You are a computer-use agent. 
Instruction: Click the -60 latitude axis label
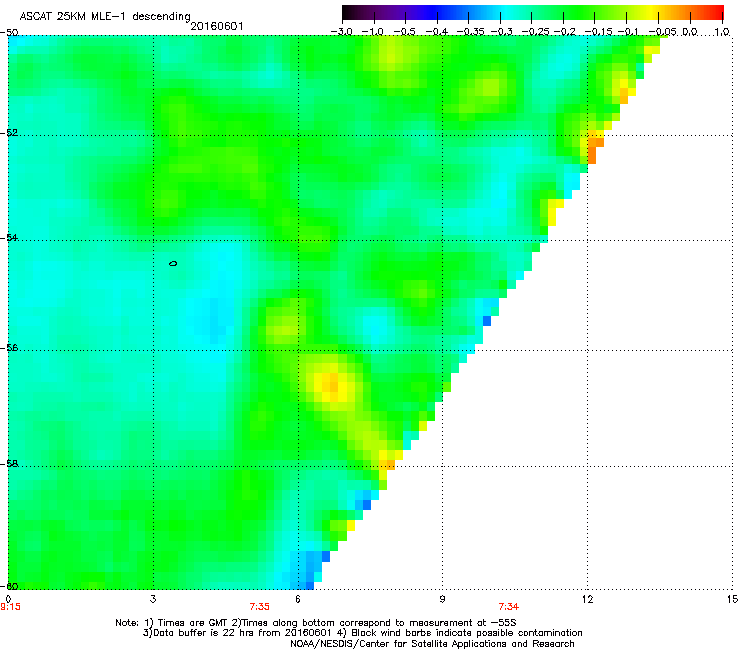(x=9, y=586)
